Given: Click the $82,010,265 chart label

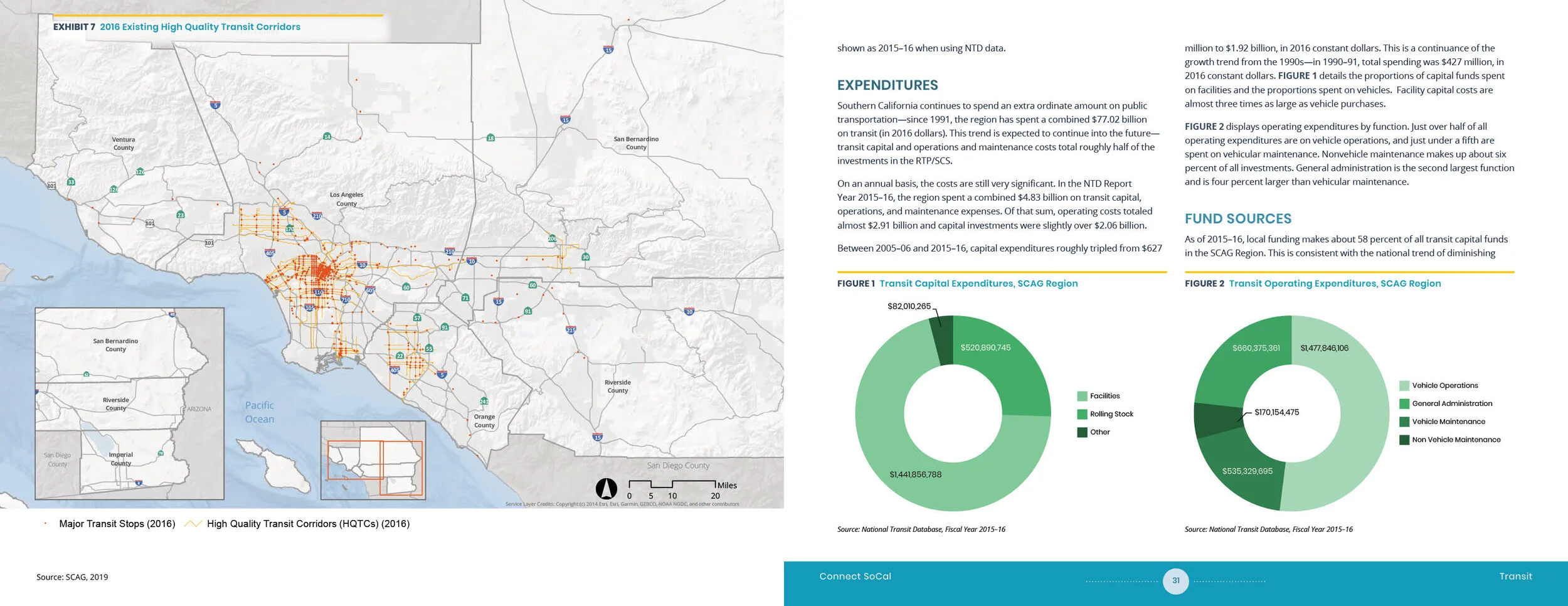Looking at the screenshot, I should 909,306.
